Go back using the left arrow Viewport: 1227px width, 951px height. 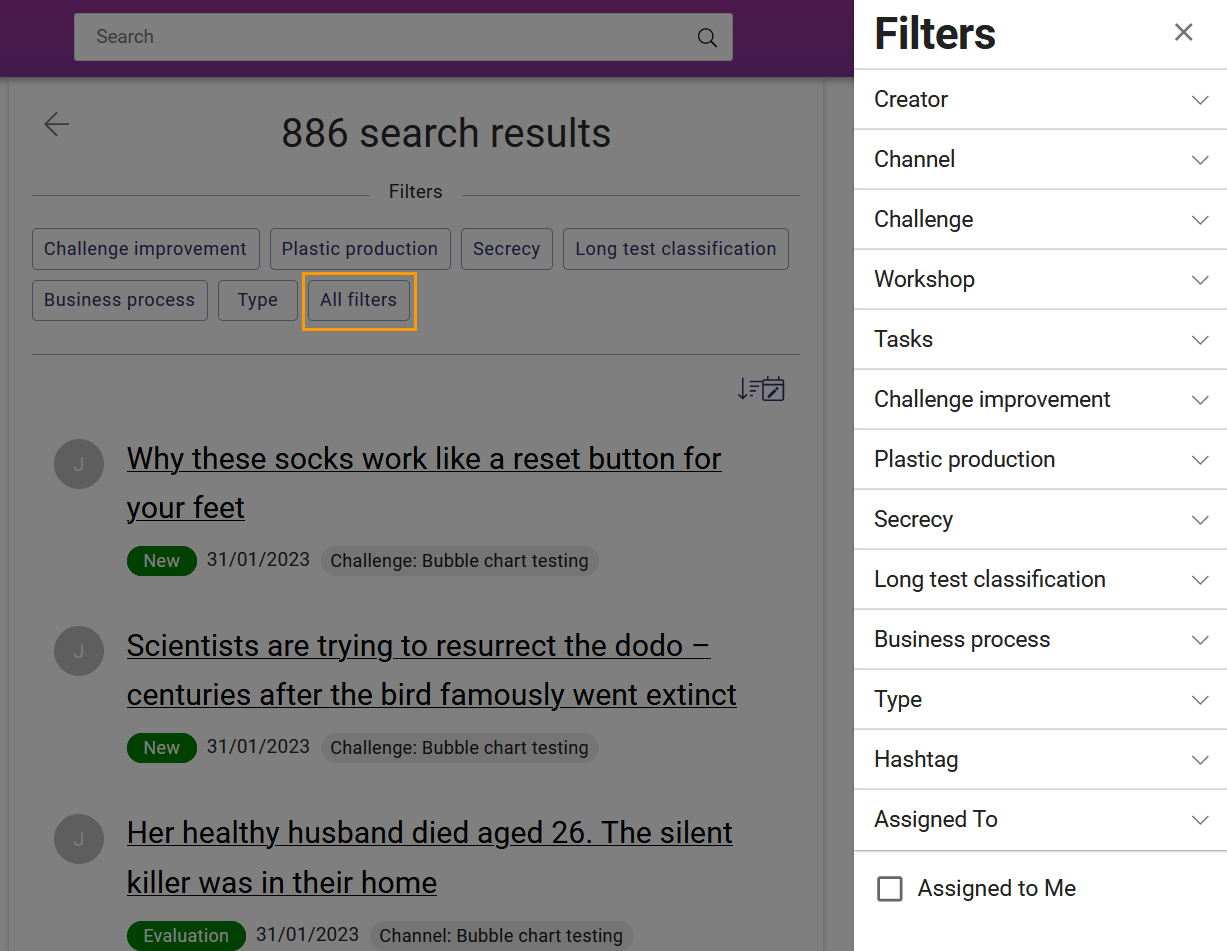click(57, 124)
